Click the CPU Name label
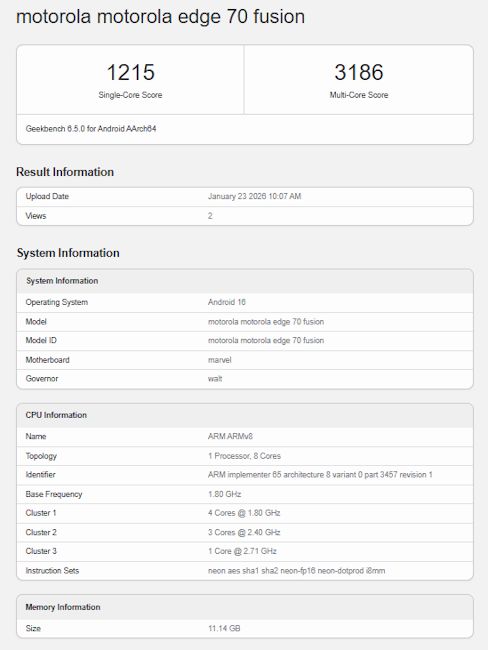The height and width of the screenshot is (650, 488). [x=36, y=437]
